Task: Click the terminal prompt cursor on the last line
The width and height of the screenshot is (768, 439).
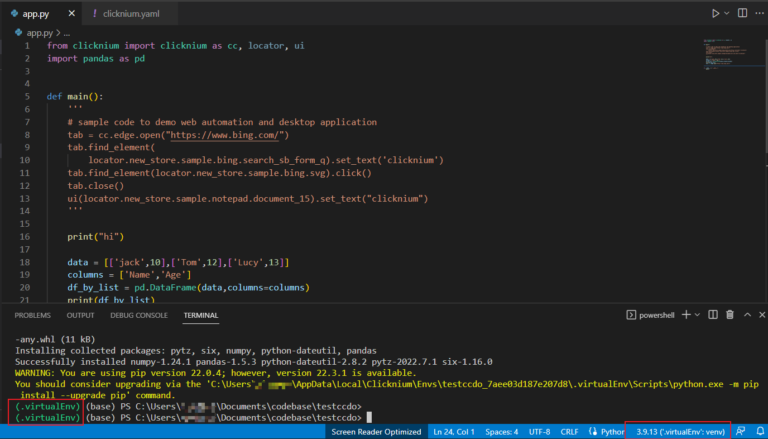Action: (x=369, y=417)
